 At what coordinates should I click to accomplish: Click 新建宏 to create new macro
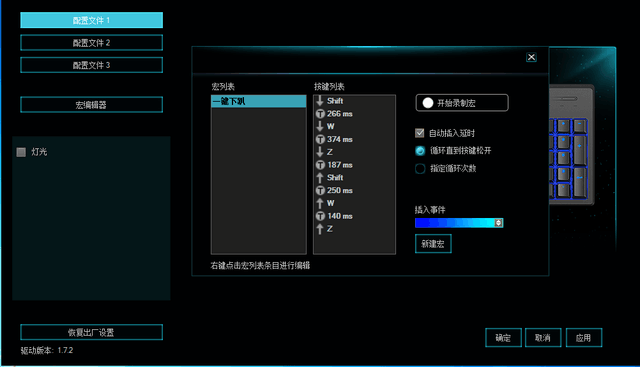click(x=433, y=244)
